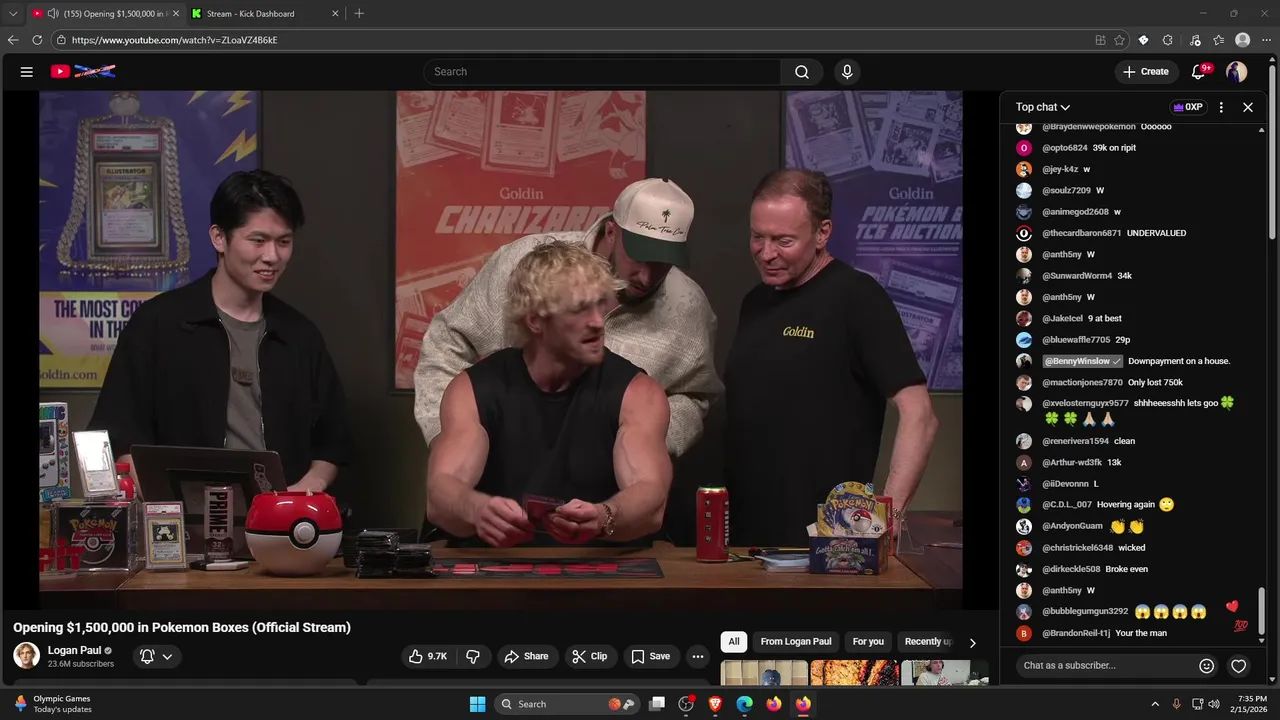Save the video to a playlist
Viewport: 1280px width, 720px height.
[650, 657]
